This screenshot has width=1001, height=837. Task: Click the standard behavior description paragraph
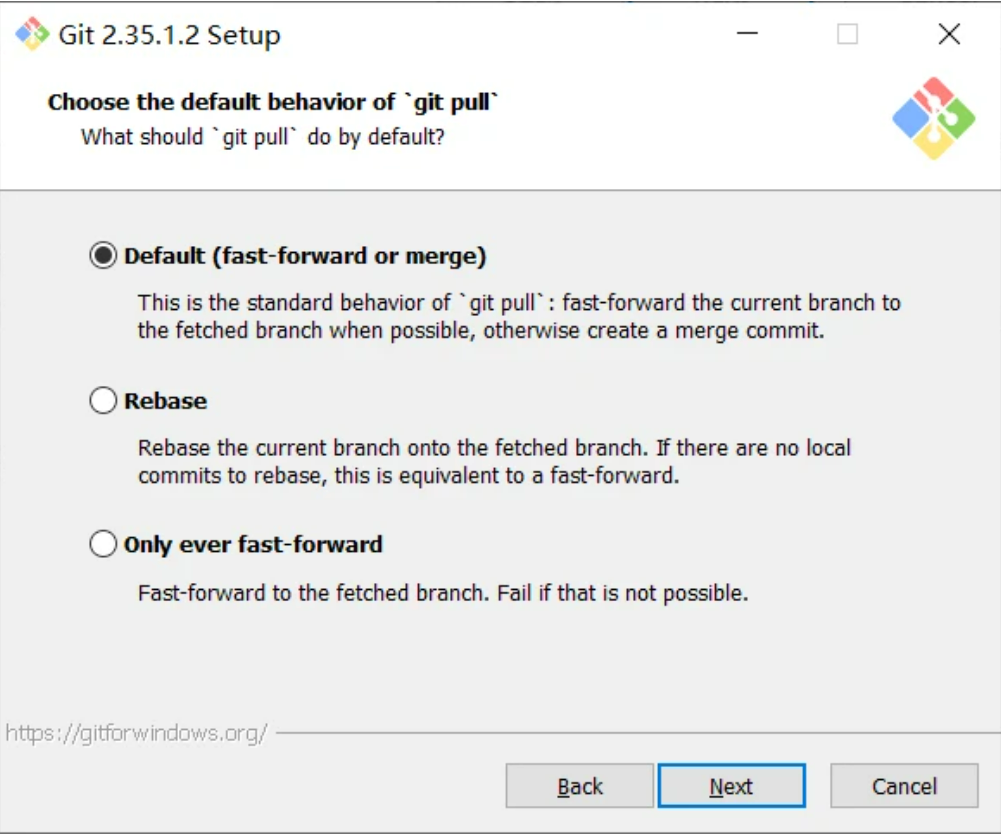tap(518, 316)
